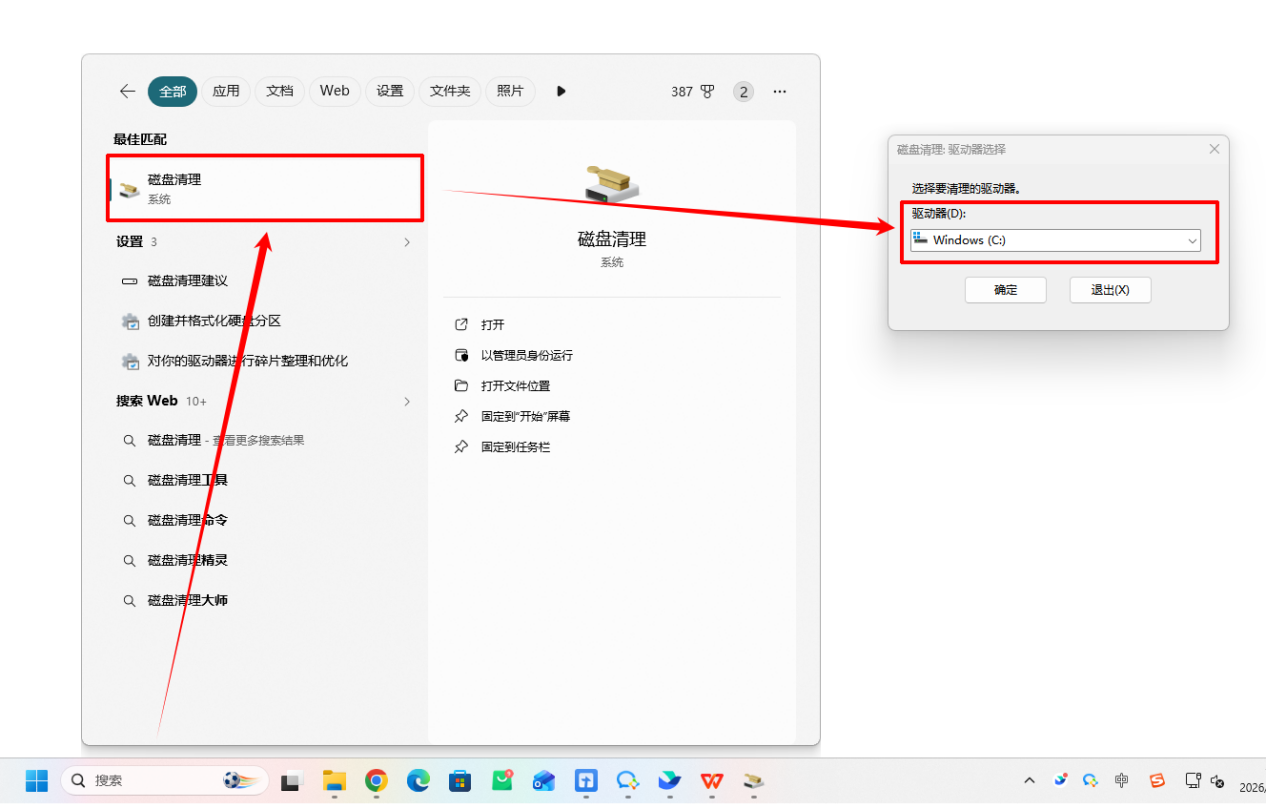Show more filter tabs with play arrow
1266x809 pixels.
click(x=561, y=91)
